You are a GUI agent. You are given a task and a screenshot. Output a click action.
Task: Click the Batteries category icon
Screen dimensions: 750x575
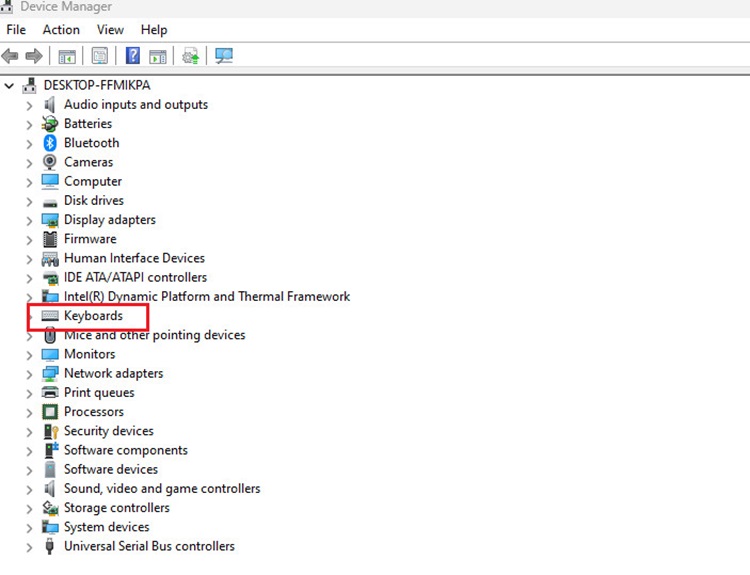click(50, 124)
